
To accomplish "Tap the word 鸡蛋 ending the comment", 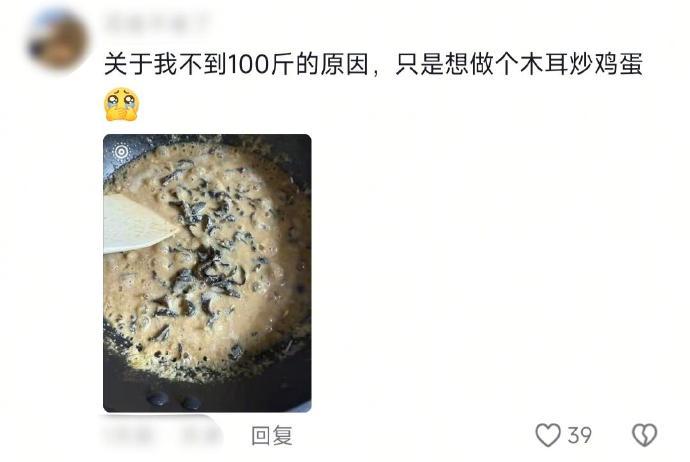I will 619,64.
